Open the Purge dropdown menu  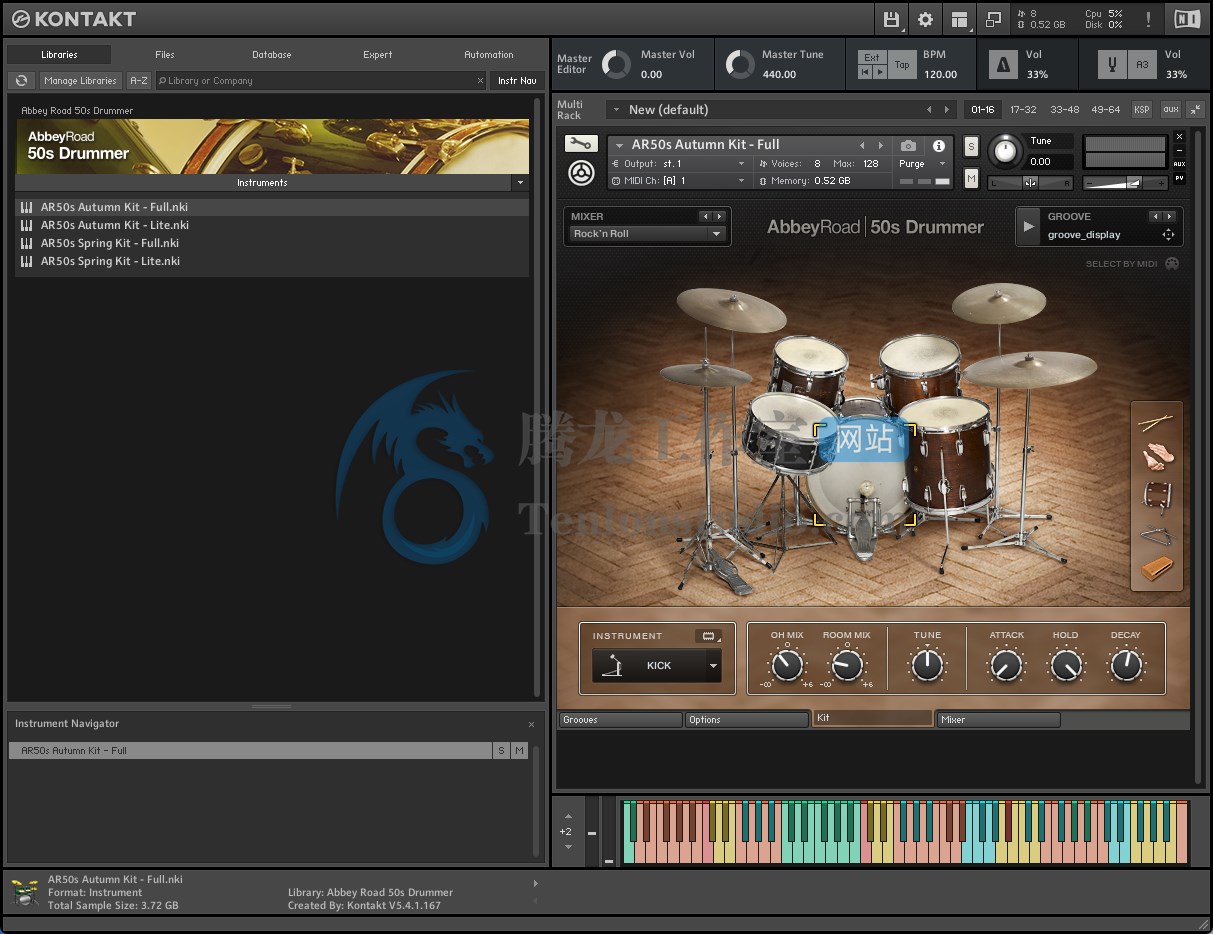pyautogui.click(x=922, y=164)
